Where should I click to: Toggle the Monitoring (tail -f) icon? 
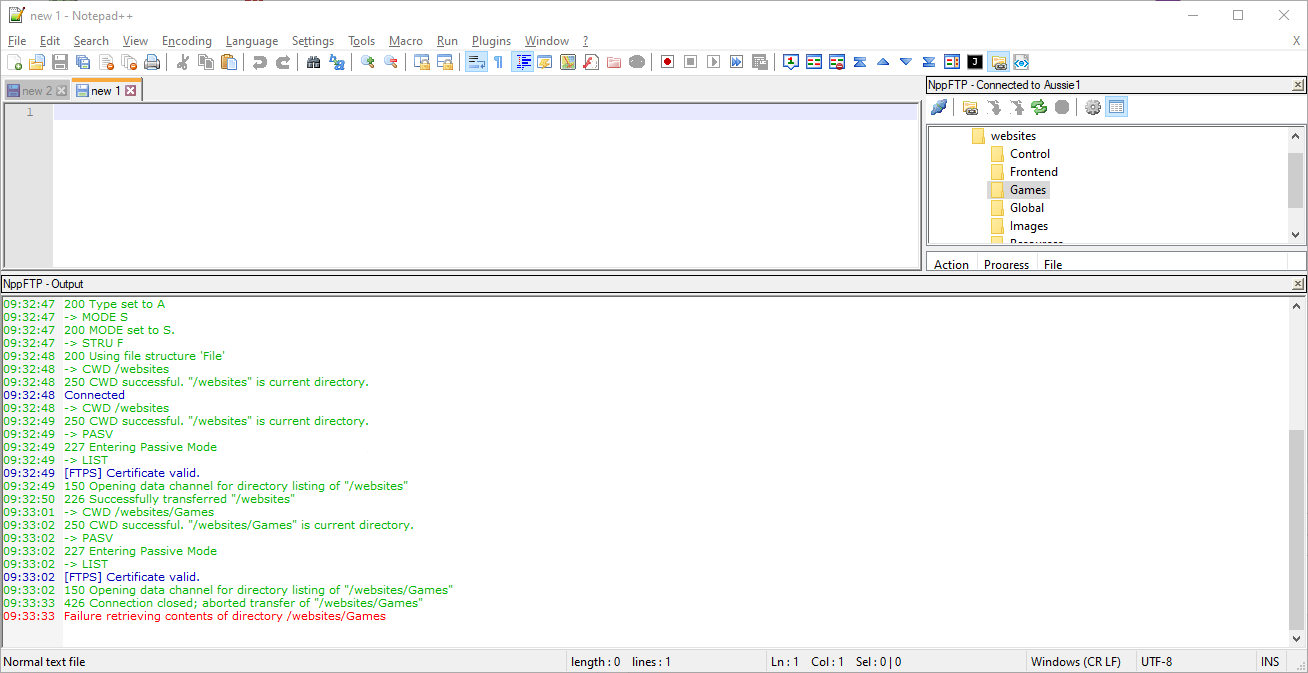(x=637, y=62)
